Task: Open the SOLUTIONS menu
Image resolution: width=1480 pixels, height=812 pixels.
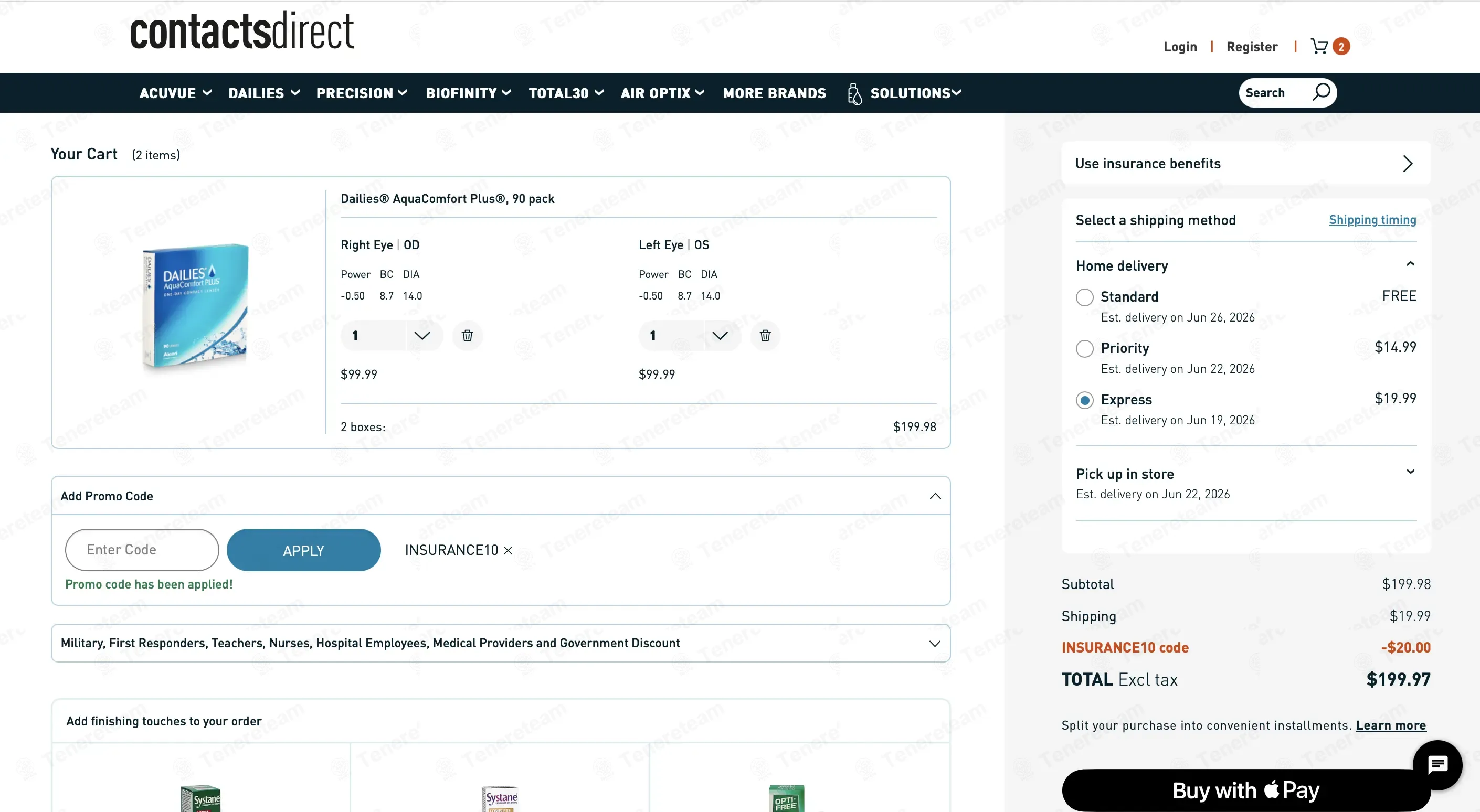Action: [x=915, y=93]
